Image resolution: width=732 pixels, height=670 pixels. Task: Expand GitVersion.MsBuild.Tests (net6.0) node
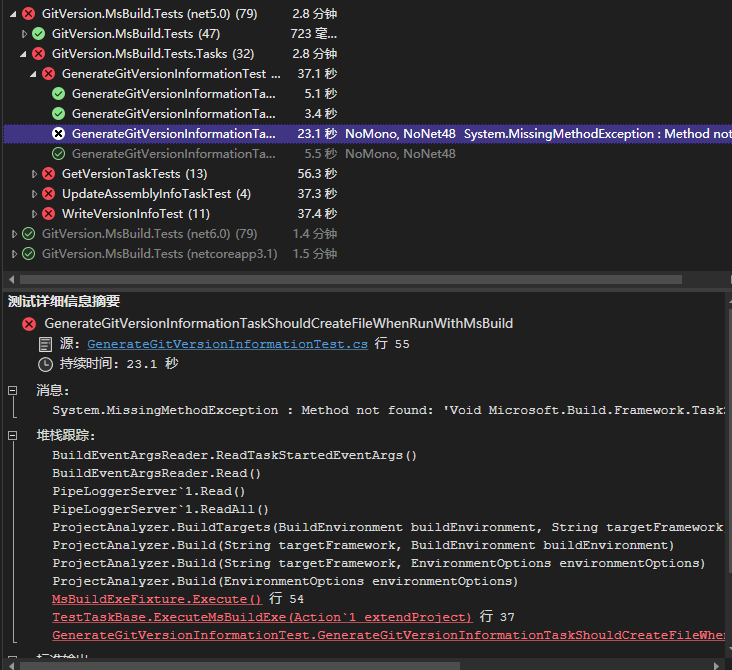point(14,234)
